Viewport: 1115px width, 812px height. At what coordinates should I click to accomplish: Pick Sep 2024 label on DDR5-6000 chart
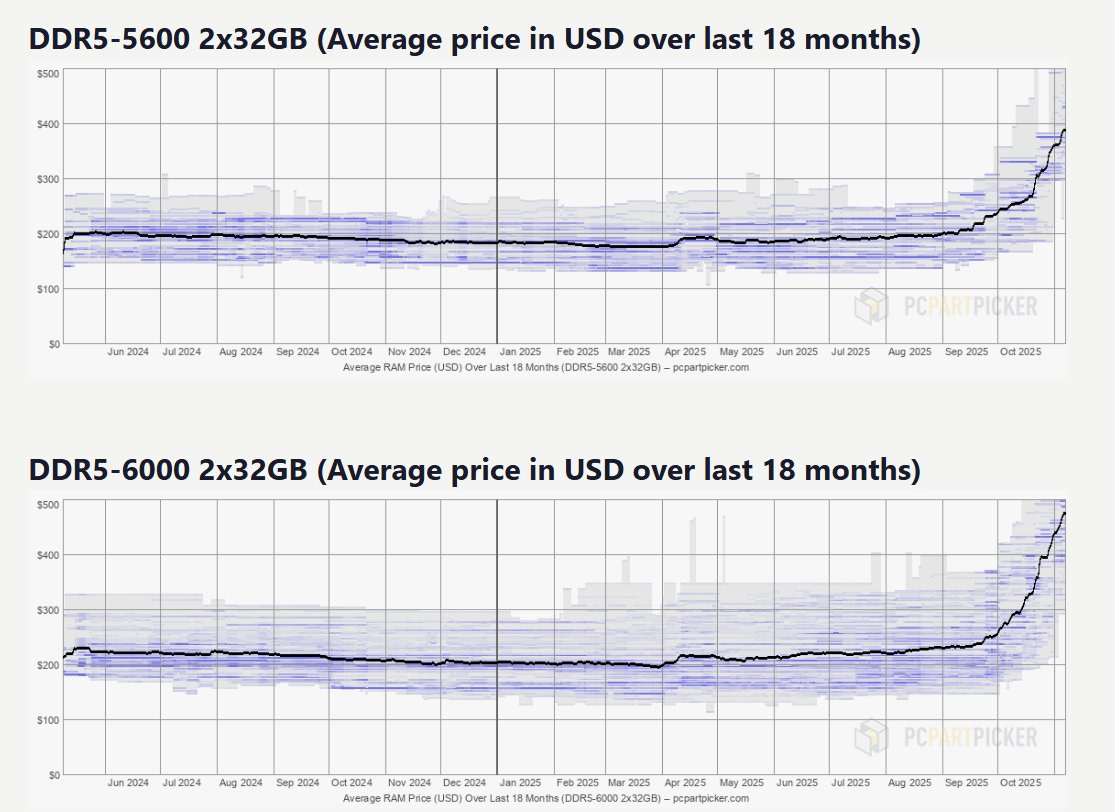pos(297,783)
